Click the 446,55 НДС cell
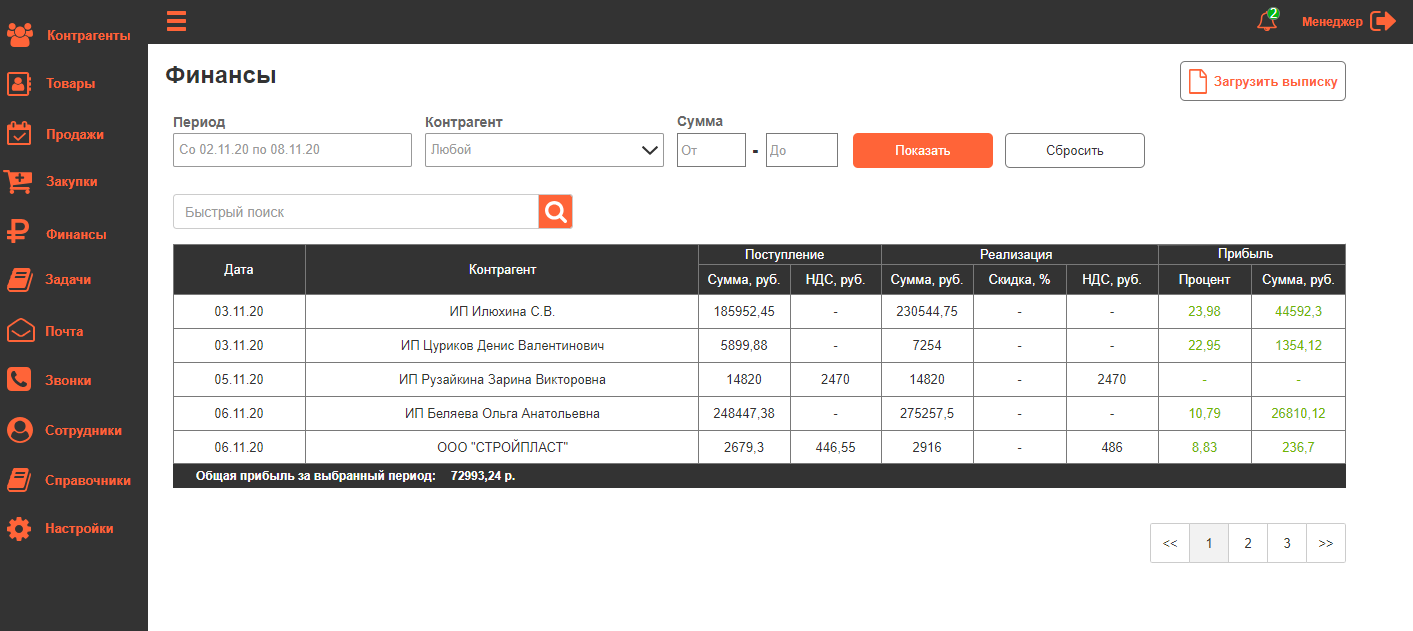1413x631 pixels. pyautogui.click(x=836, y=447)
